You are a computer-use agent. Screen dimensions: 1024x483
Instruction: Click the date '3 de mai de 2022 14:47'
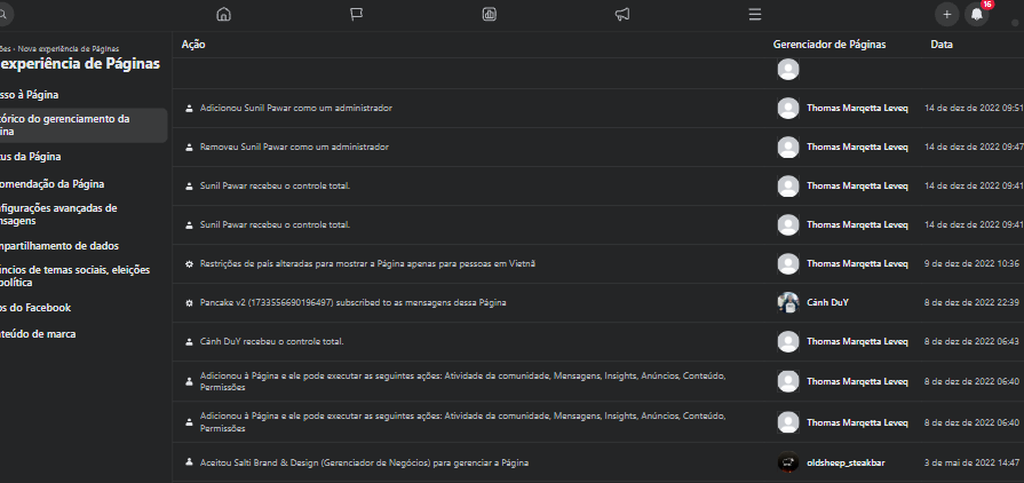pos(972,463)
